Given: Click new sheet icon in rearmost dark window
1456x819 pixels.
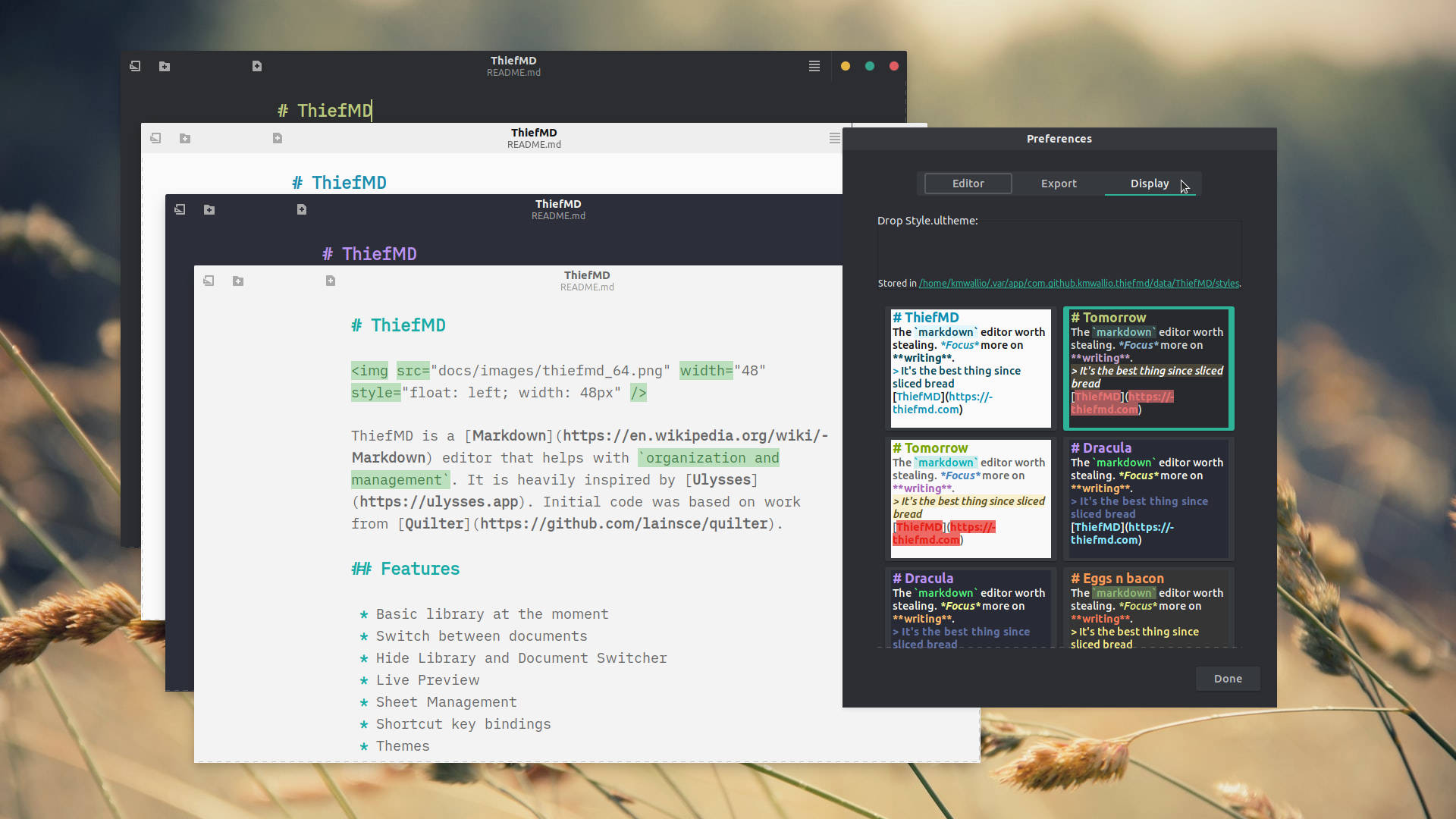Looking at the screenshot, I should 257,66.
